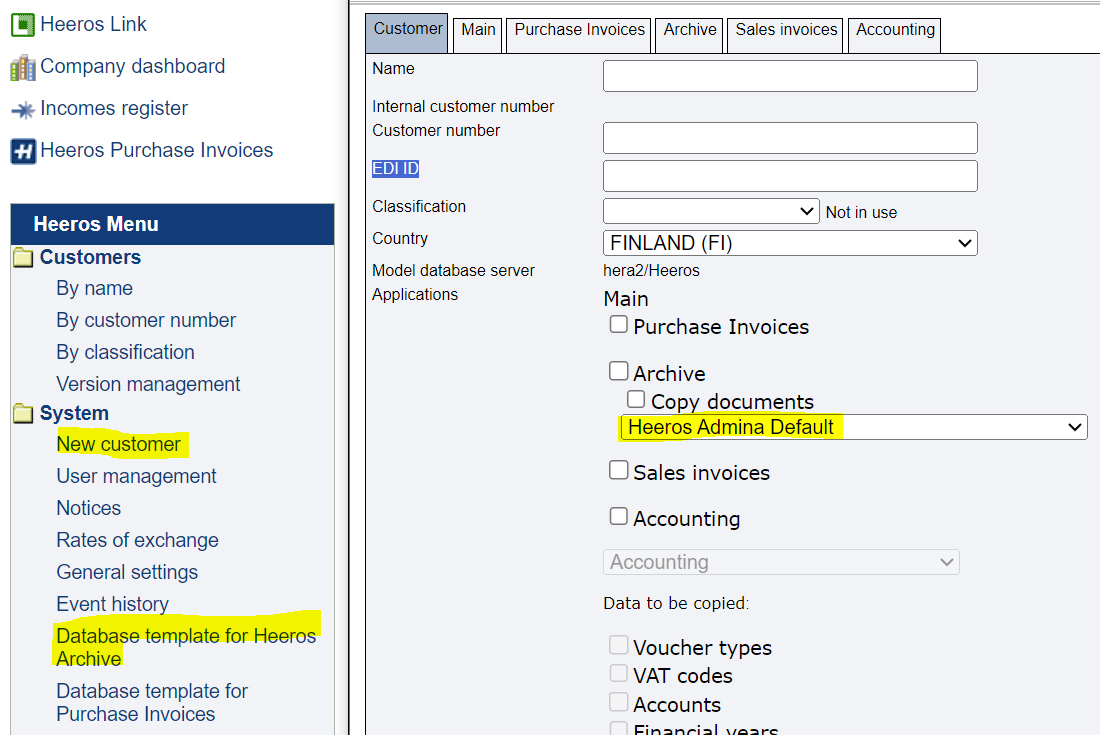The width and height of the screenshot is (1100, 735).
Task: Click the Heeros Menu header
Action: pos(173,224)
